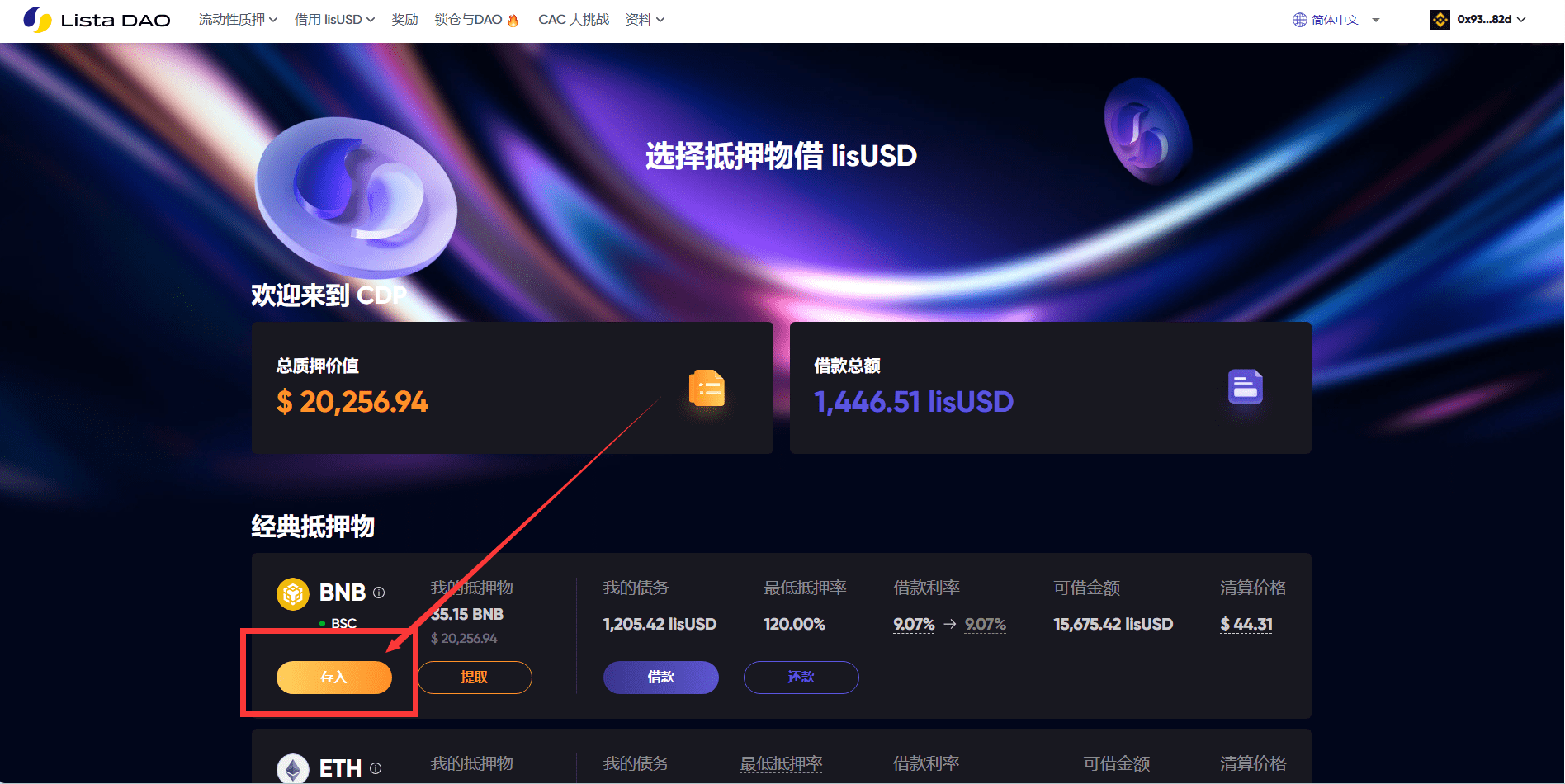Click the info icon next to ETH
This screenshot has width=1565, height=784.
pyautogui.click(x=376, y=768)
